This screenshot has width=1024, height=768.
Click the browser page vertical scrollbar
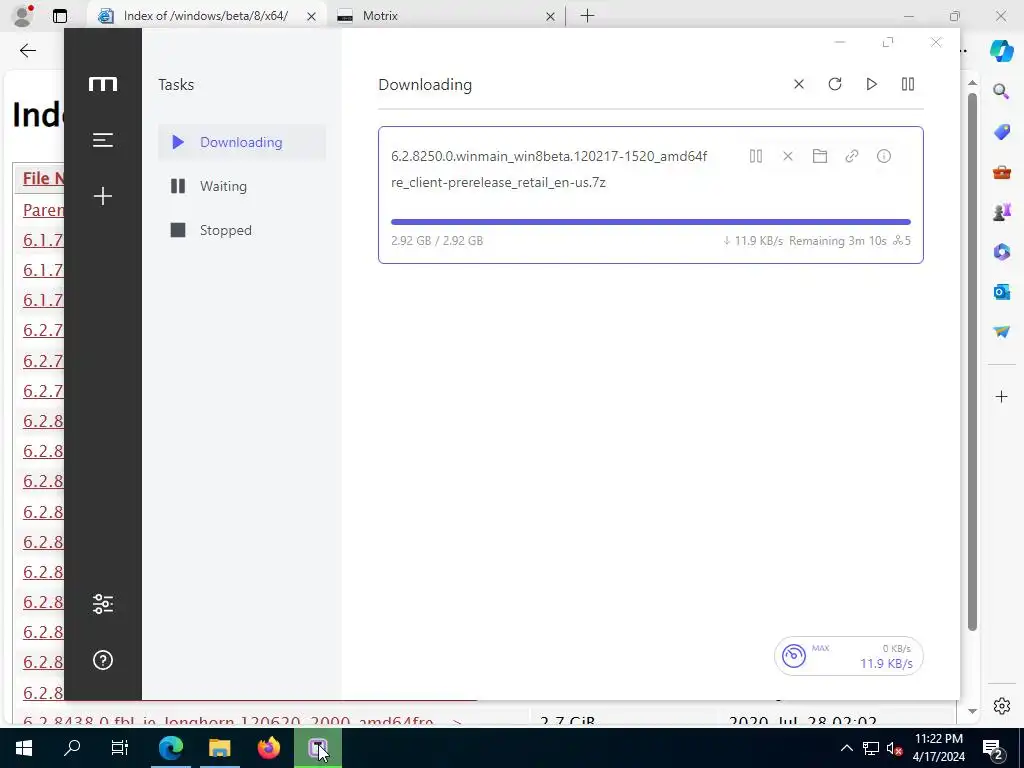(x=972, y=362)
